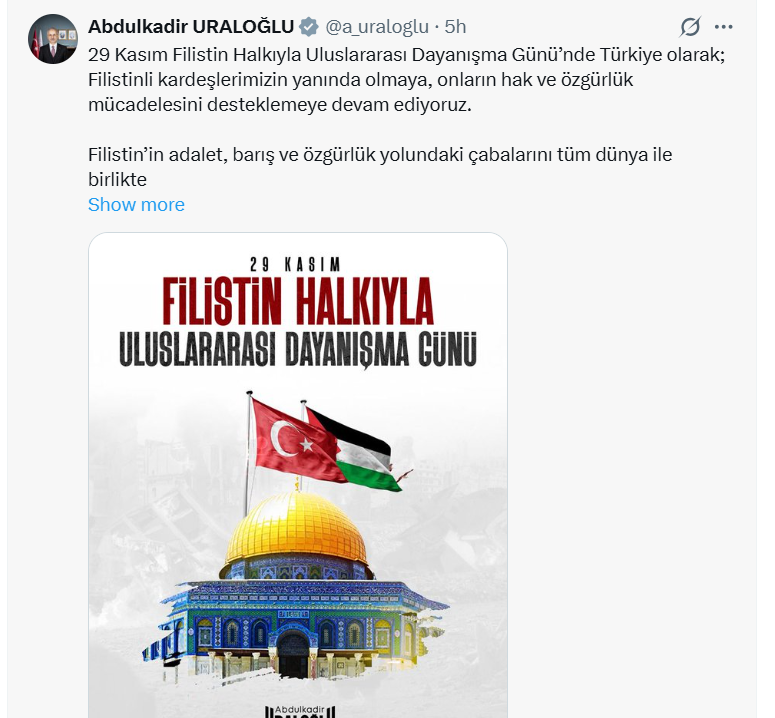Select the tweet's first paragraph text
Image resolution: width=775 pixels, height=718 pixels.
point(406,80)
